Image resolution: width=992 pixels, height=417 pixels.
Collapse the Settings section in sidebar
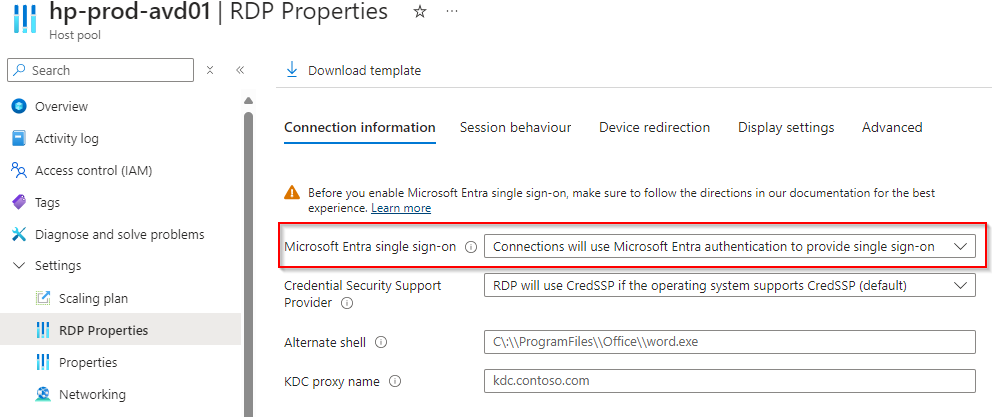[x=18, y=266]
